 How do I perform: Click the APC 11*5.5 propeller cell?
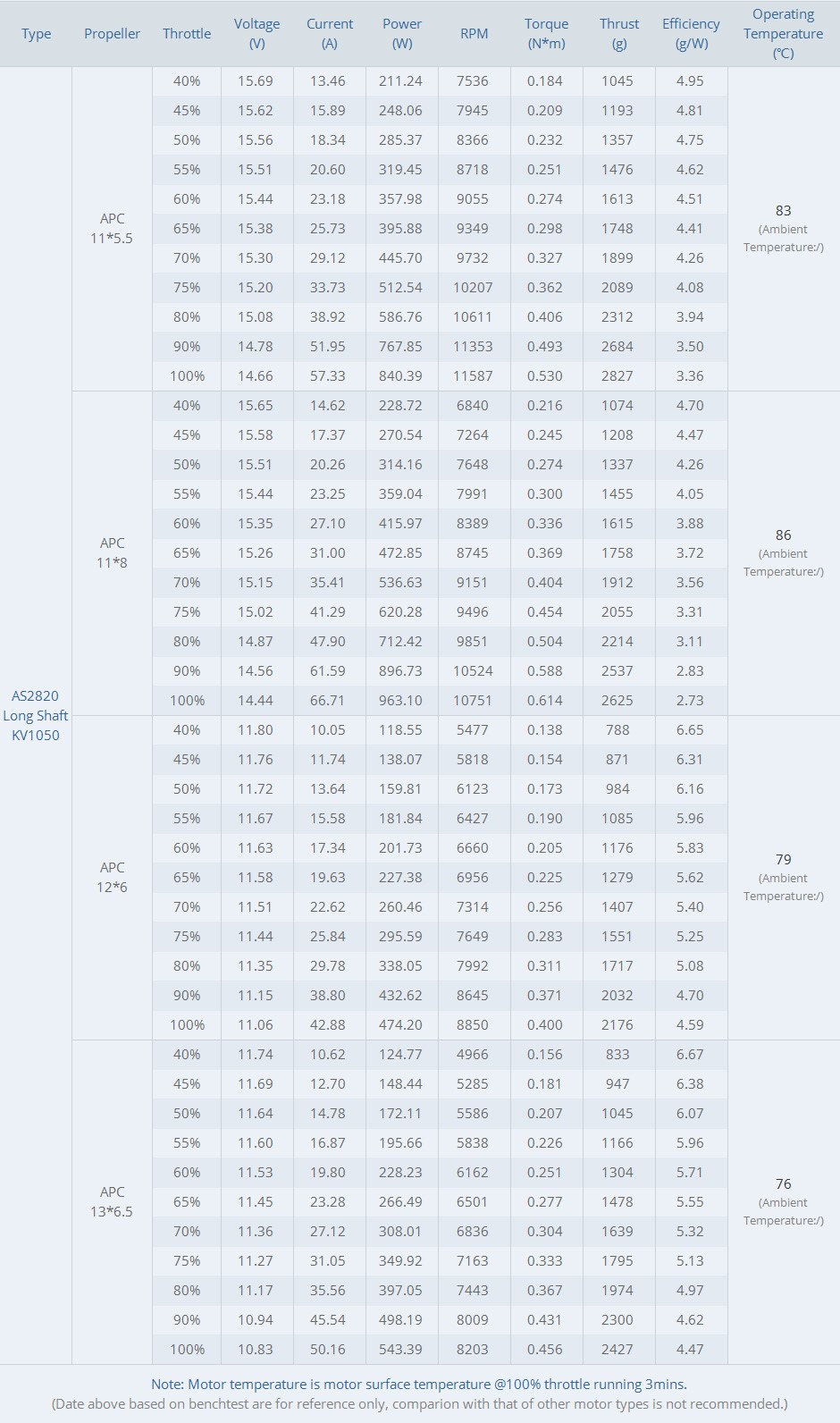(x=112, y=228)
